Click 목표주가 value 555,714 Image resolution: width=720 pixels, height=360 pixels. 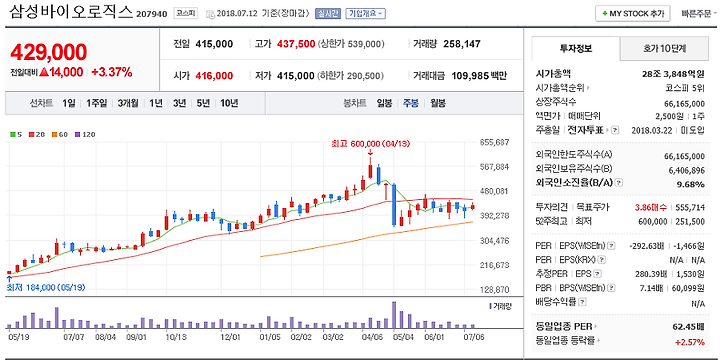pyautogui.click(x=689, y=208)
